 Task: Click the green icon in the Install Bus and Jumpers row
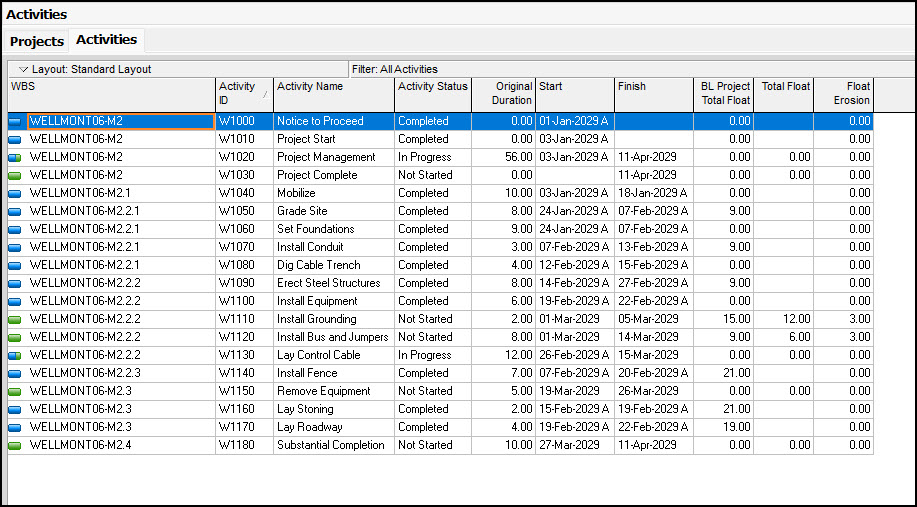coord(15,338)
